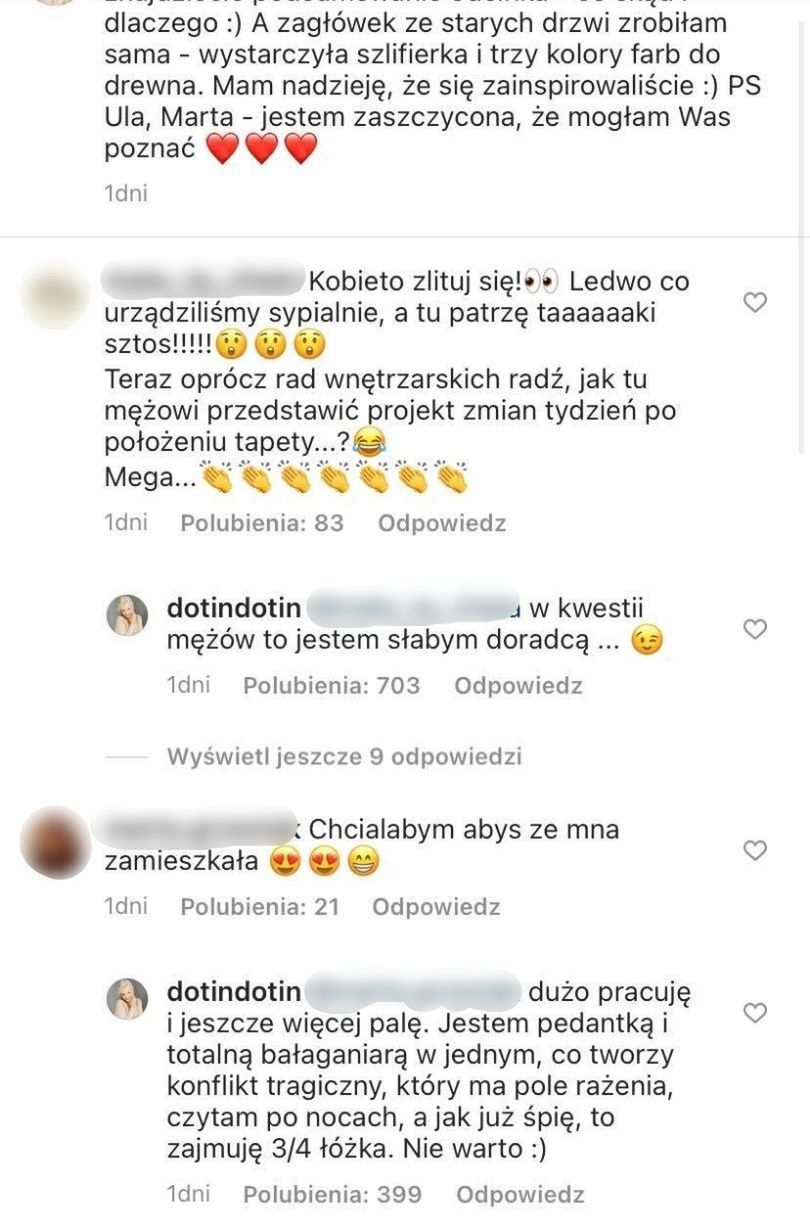The image size is (810, 1225).
Task: Open blurred username mention before 'dużo pracuję'
Action: 414,990
